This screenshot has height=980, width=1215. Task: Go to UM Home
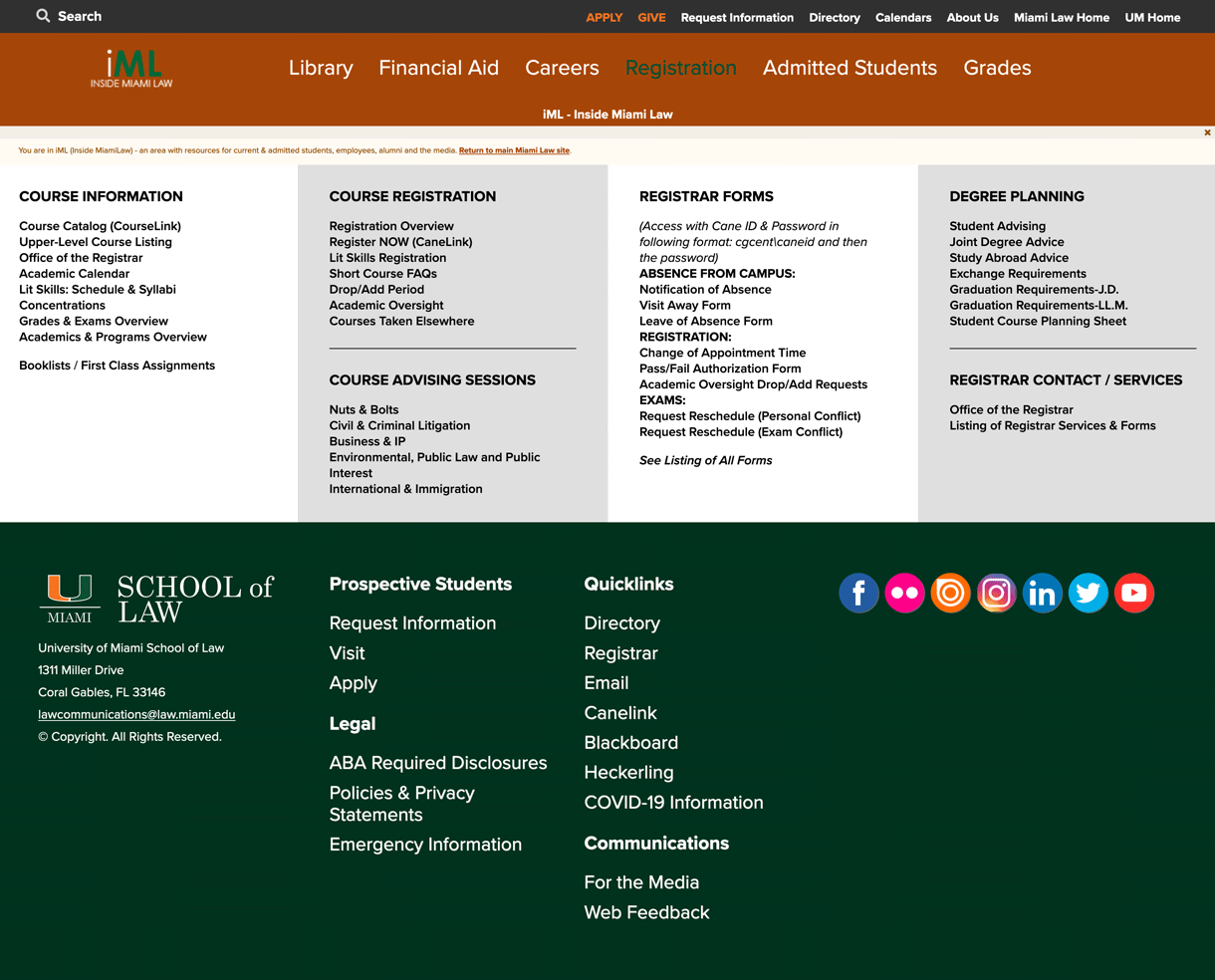click(x=1152, y=17)
